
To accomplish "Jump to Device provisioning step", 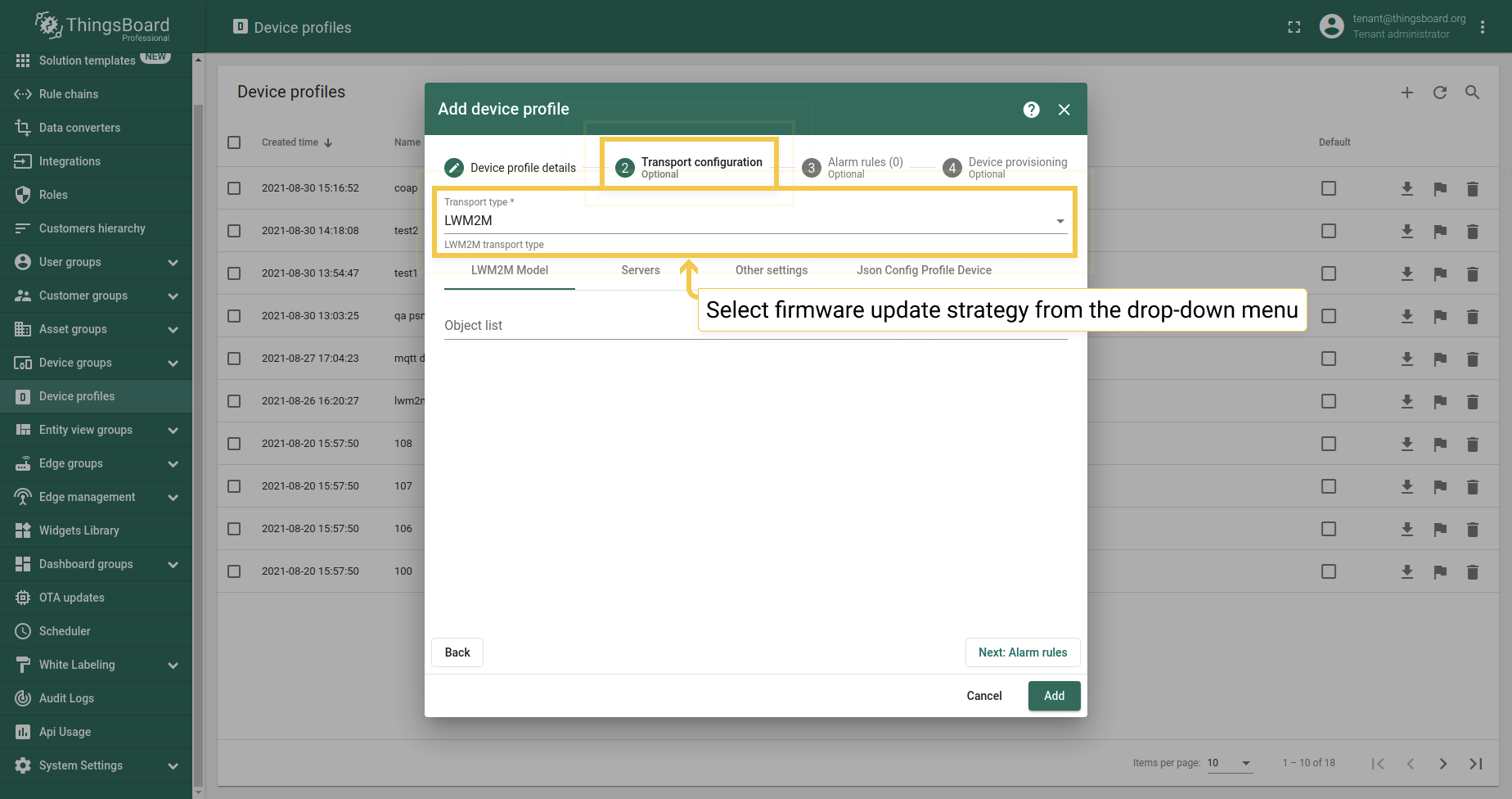I will point(1005,168).
